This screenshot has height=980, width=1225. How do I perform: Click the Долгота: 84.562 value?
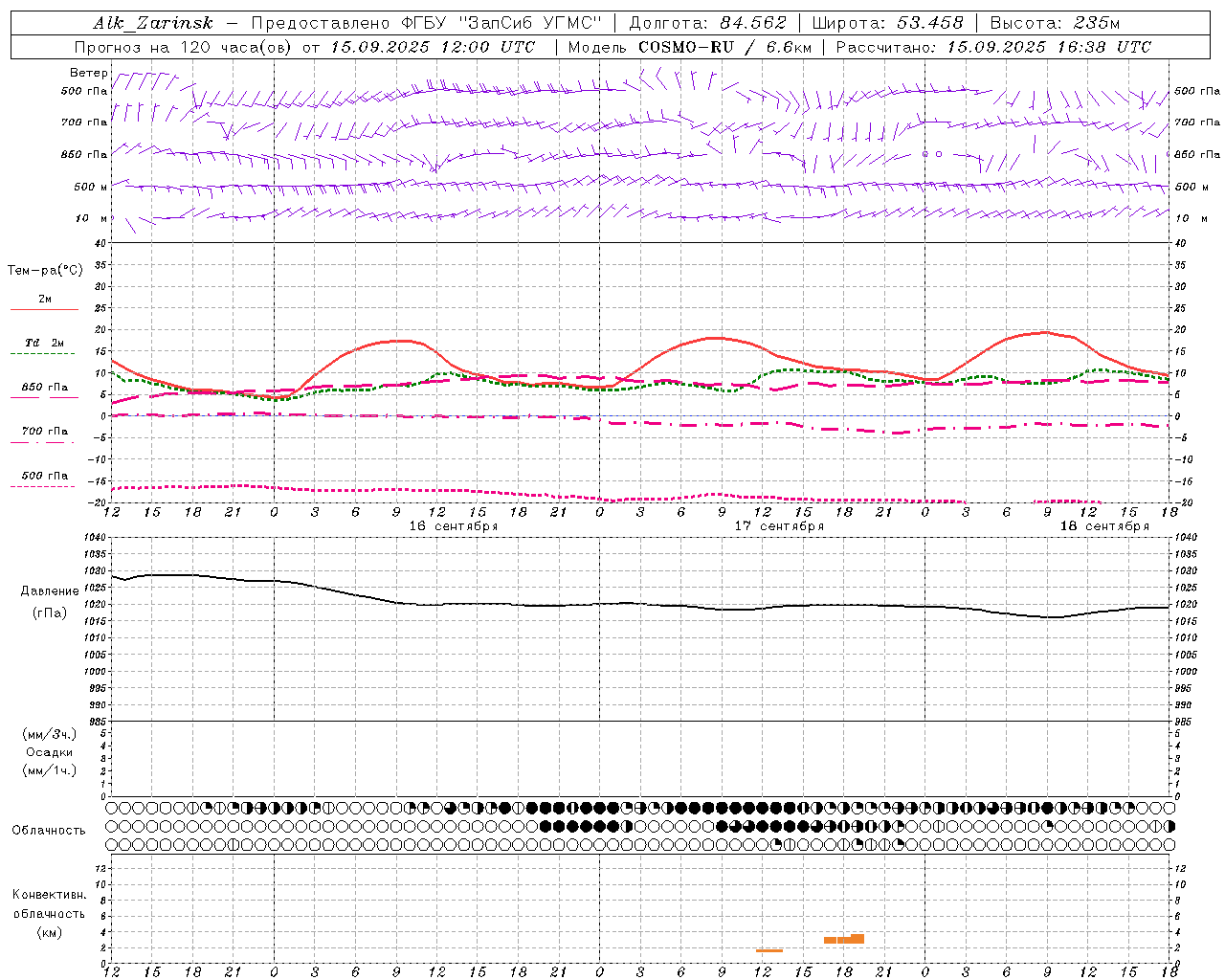tap(707, 23)
